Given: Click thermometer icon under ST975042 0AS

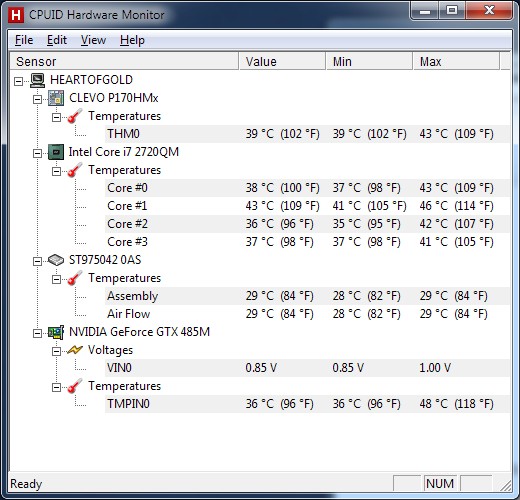Looking at the screenshot, I should tap(74, 278).
